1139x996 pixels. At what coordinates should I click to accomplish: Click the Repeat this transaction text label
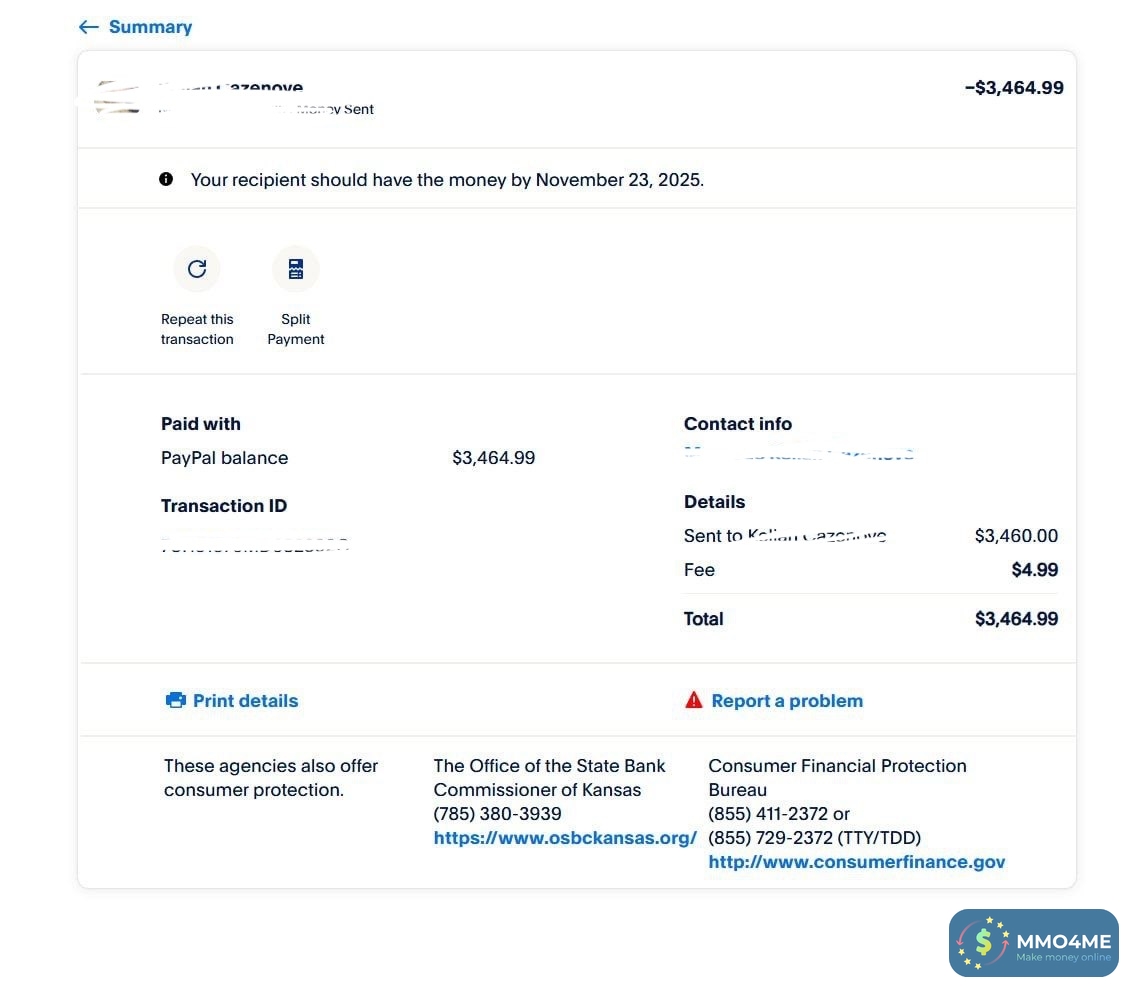point(197,329)
